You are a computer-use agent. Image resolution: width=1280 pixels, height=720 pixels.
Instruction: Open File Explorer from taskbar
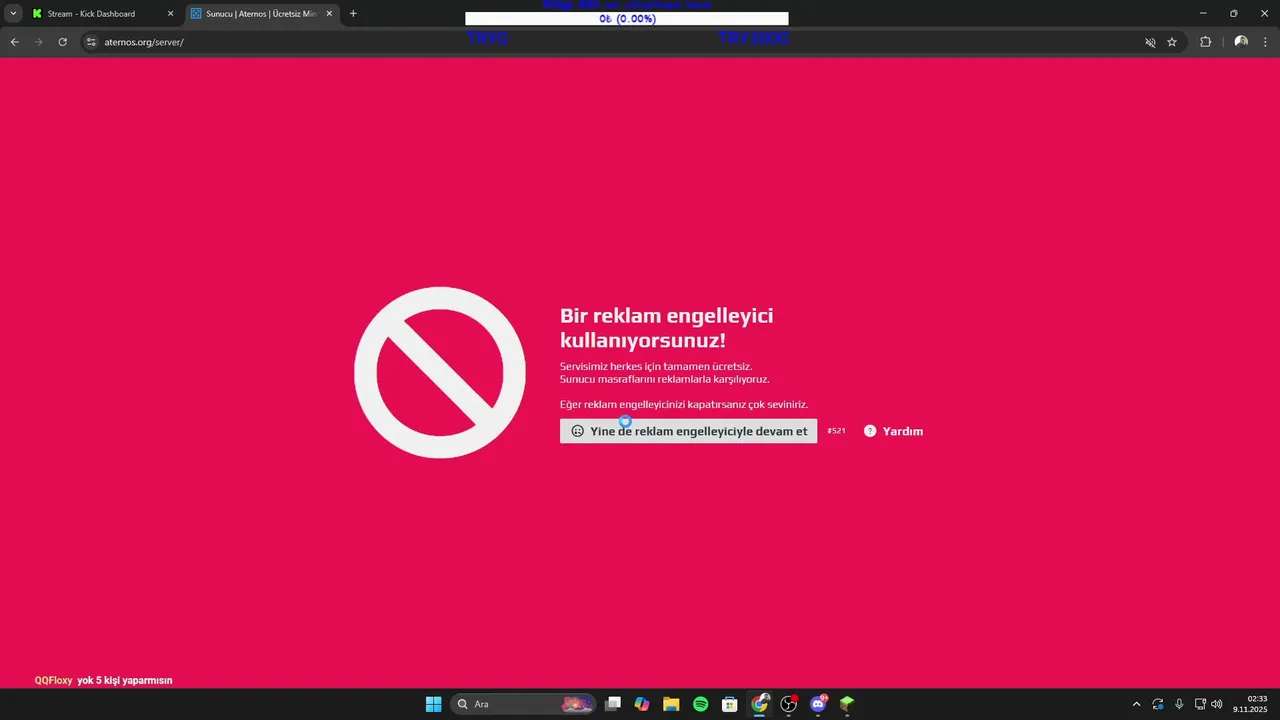671,704
